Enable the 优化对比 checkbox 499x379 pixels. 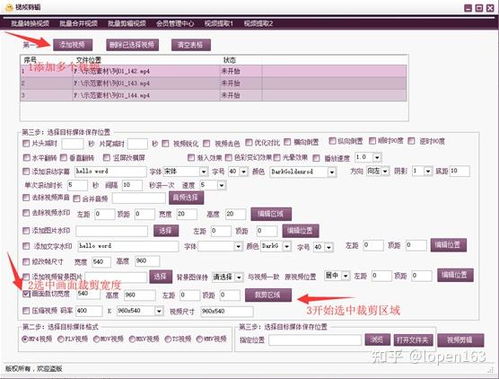pyautogui.click(x=249, y=142)
